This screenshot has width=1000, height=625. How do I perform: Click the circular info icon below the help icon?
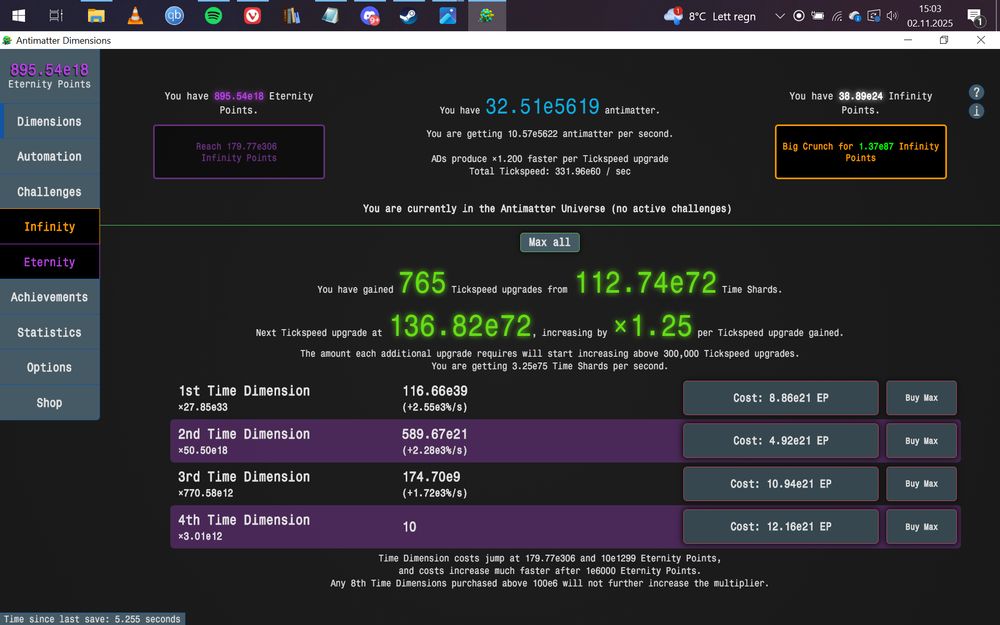tap(976, 111)
